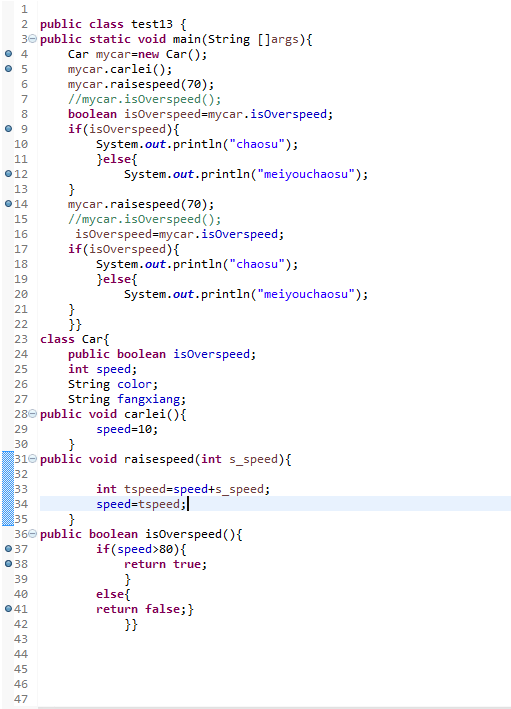Image resolution: width=511 pixels, height=709 pixels.
Task: Click line number 1 in the ruler
Action: point(24,9)
